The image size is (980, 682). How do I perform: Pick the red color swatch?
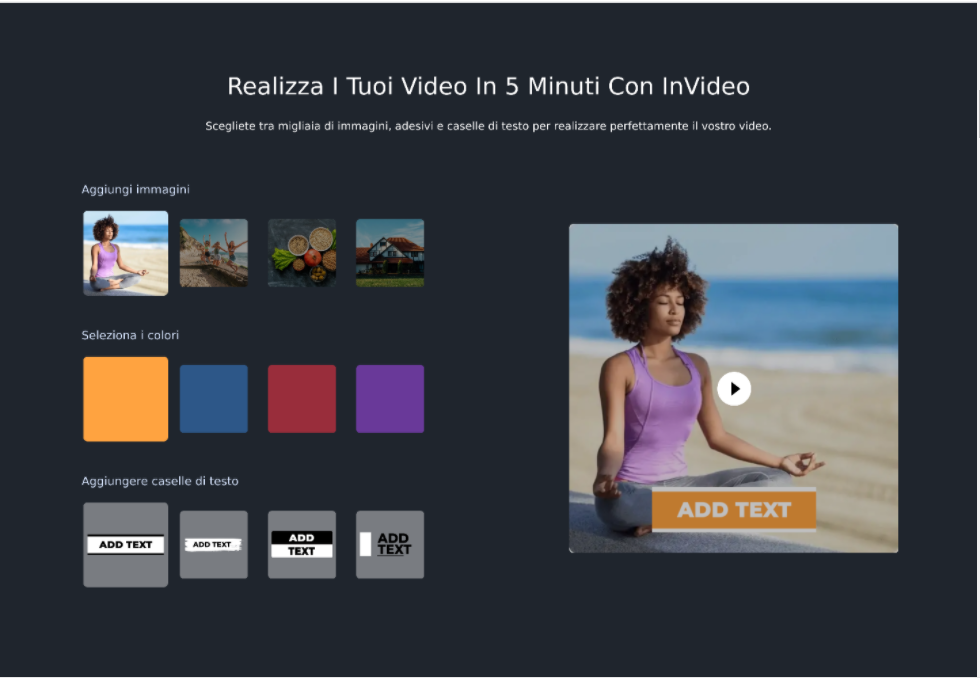click(x=301, y=399)
